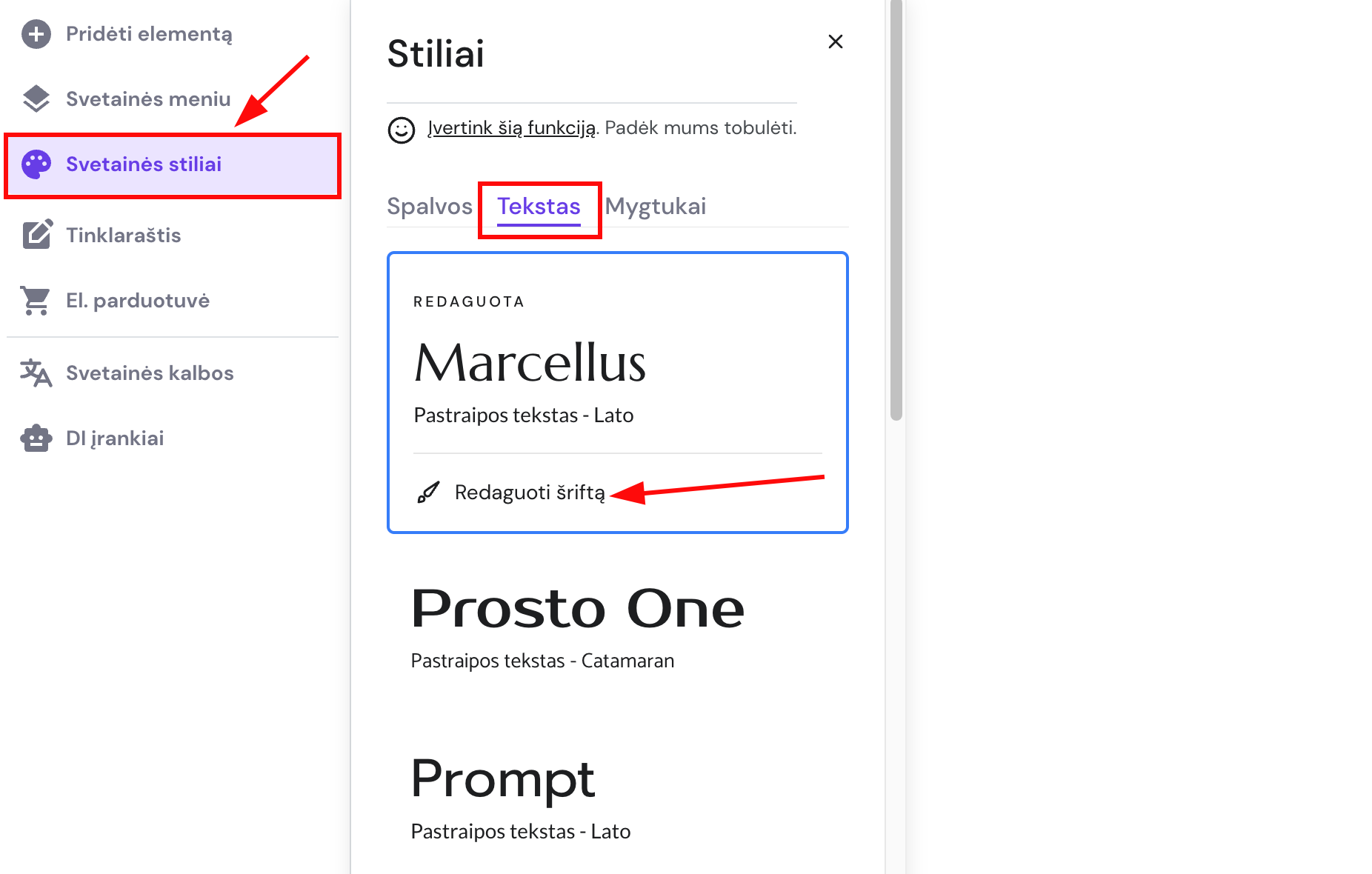The image size is (1372, 874).
Task: Switch to the Spalvos tab
Action: pyautogui.click(x=430, y=206)
